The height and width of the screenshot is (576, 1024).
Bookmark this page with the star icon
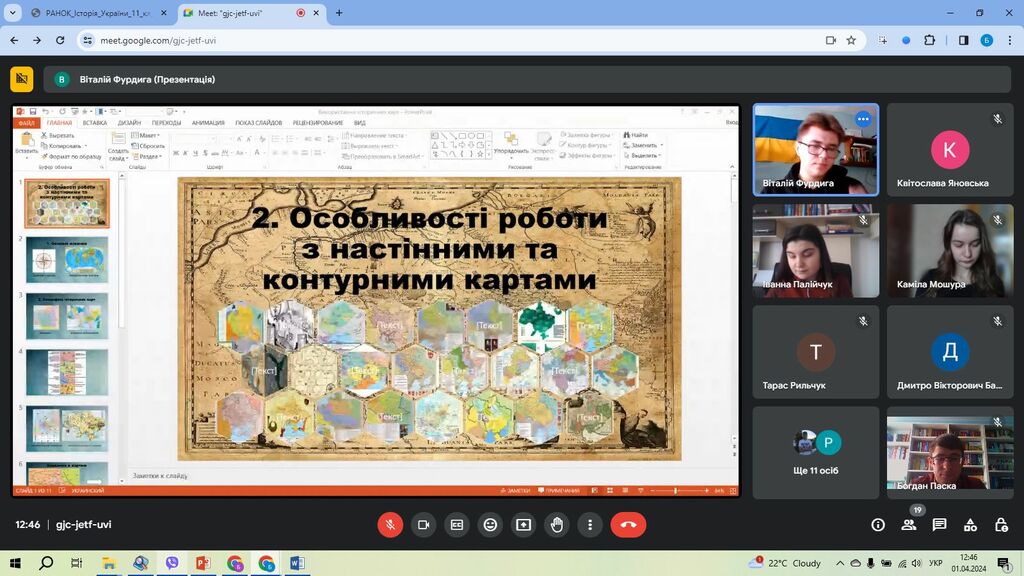851,41
